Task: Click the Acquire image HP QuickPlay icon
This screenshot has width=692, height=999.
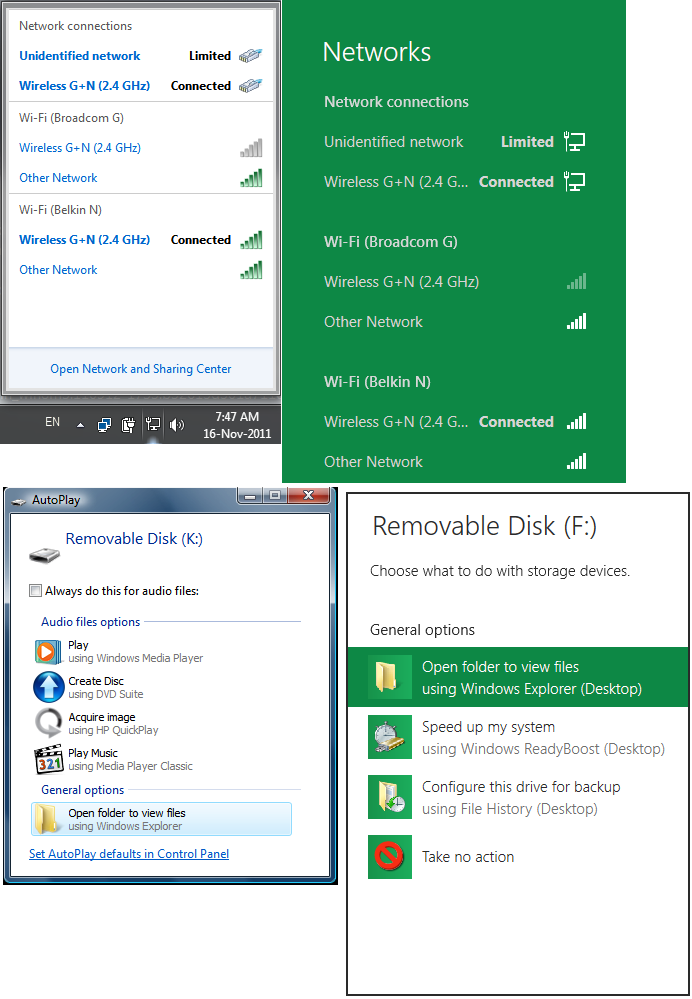Action: click(x=49, y=723)
